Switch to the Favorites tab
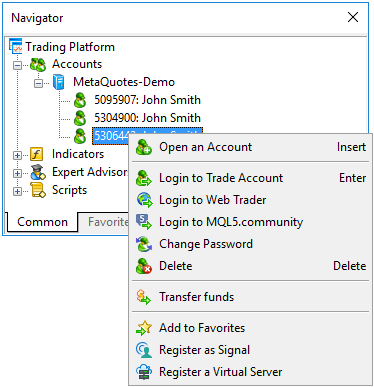Viewport: 374px width, 387px height. coord(104,222)
